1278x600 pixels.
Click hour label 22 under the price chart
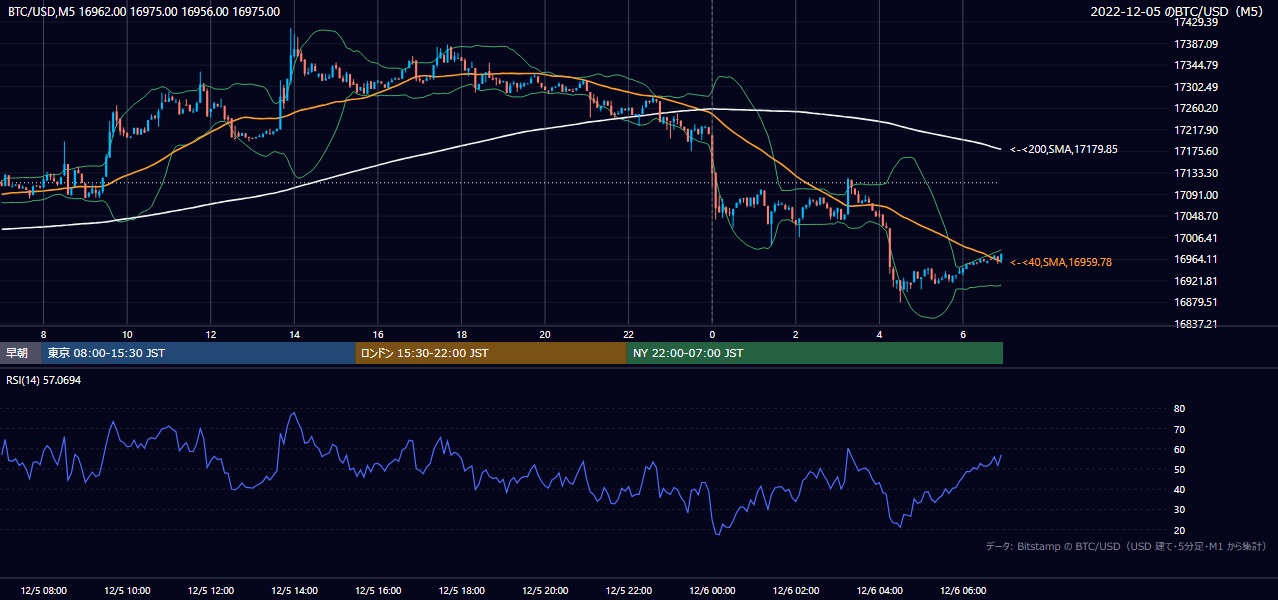(628, 333)
